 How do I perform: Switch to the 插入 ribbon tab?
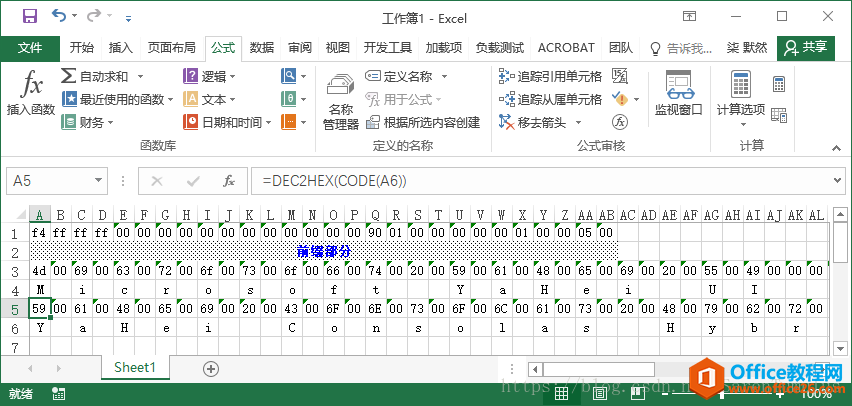coord(120,48)
